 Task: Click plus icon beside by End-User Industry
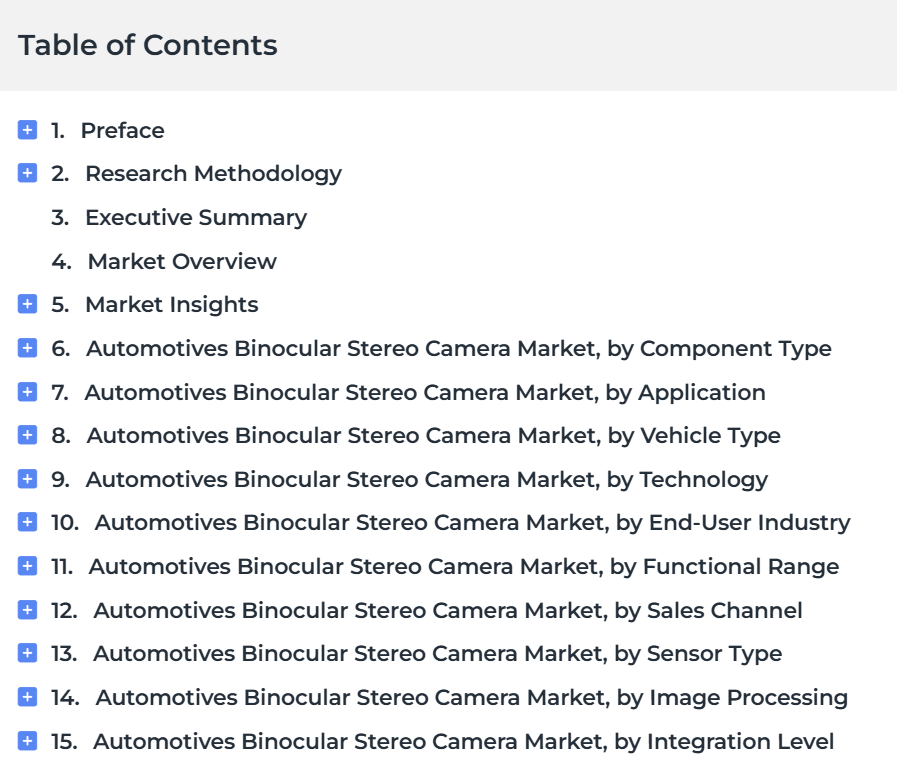(27, 522)
